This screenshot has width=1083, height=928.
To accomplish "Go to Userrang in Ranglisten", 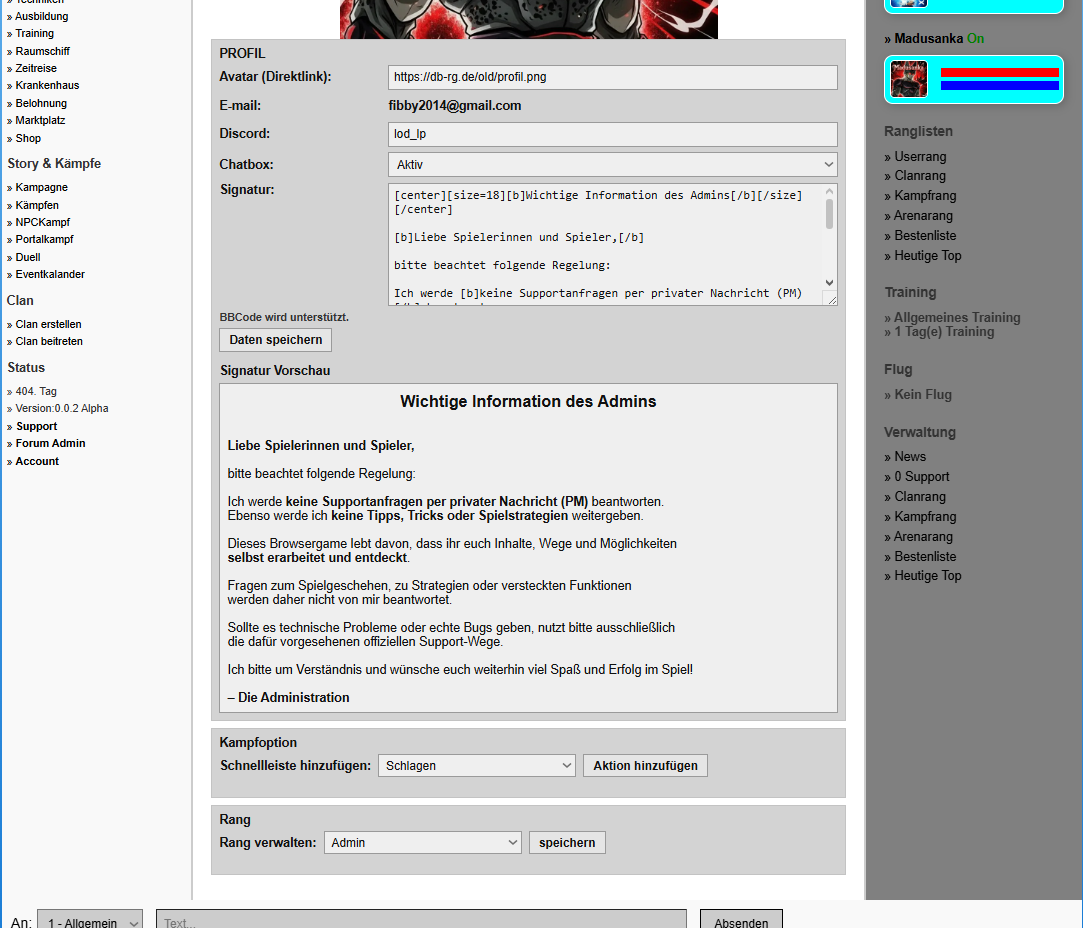I will [920, 157].
